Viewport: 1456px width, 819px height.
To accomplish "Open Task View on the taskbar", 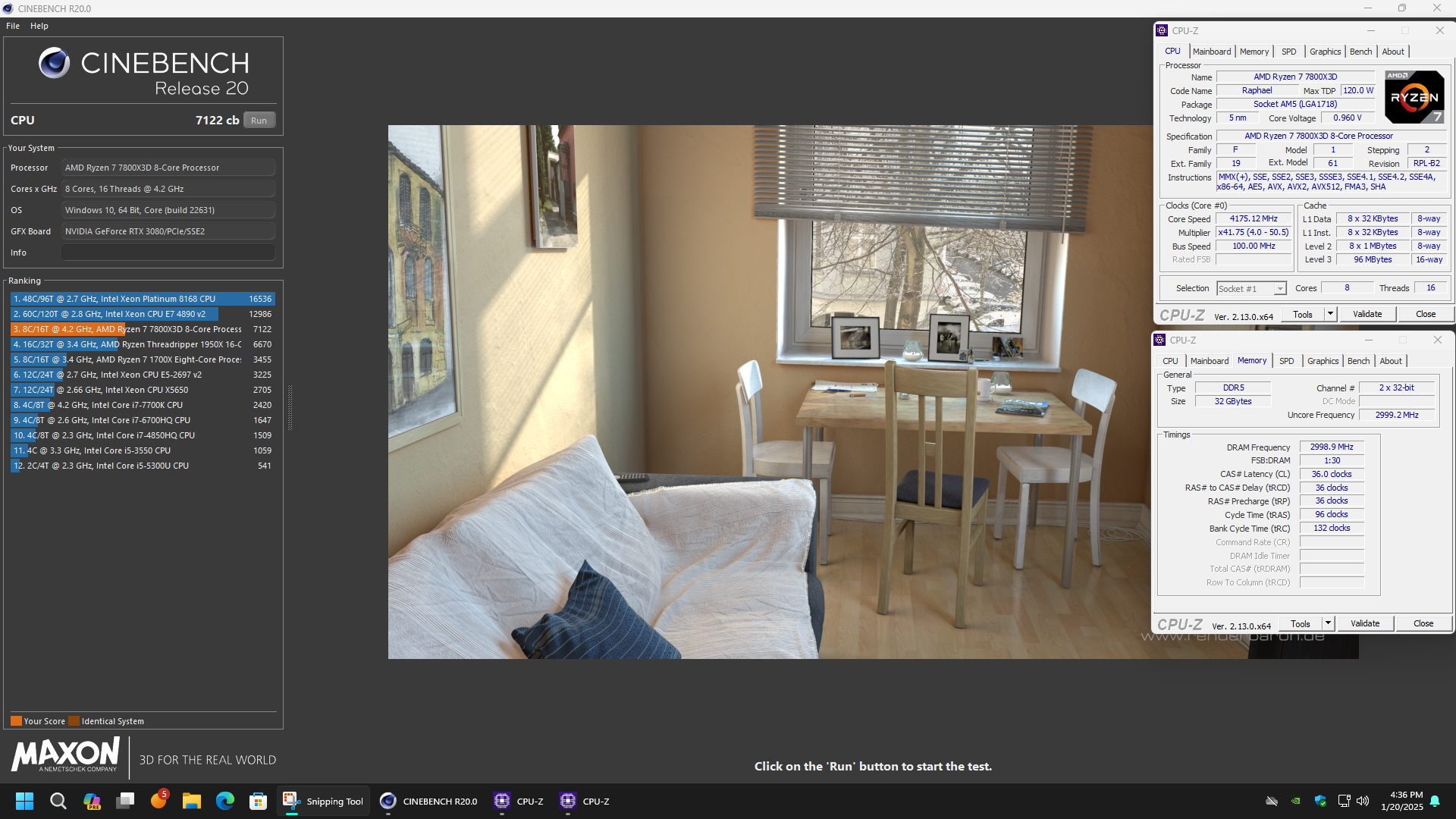I will coord(125,801).
